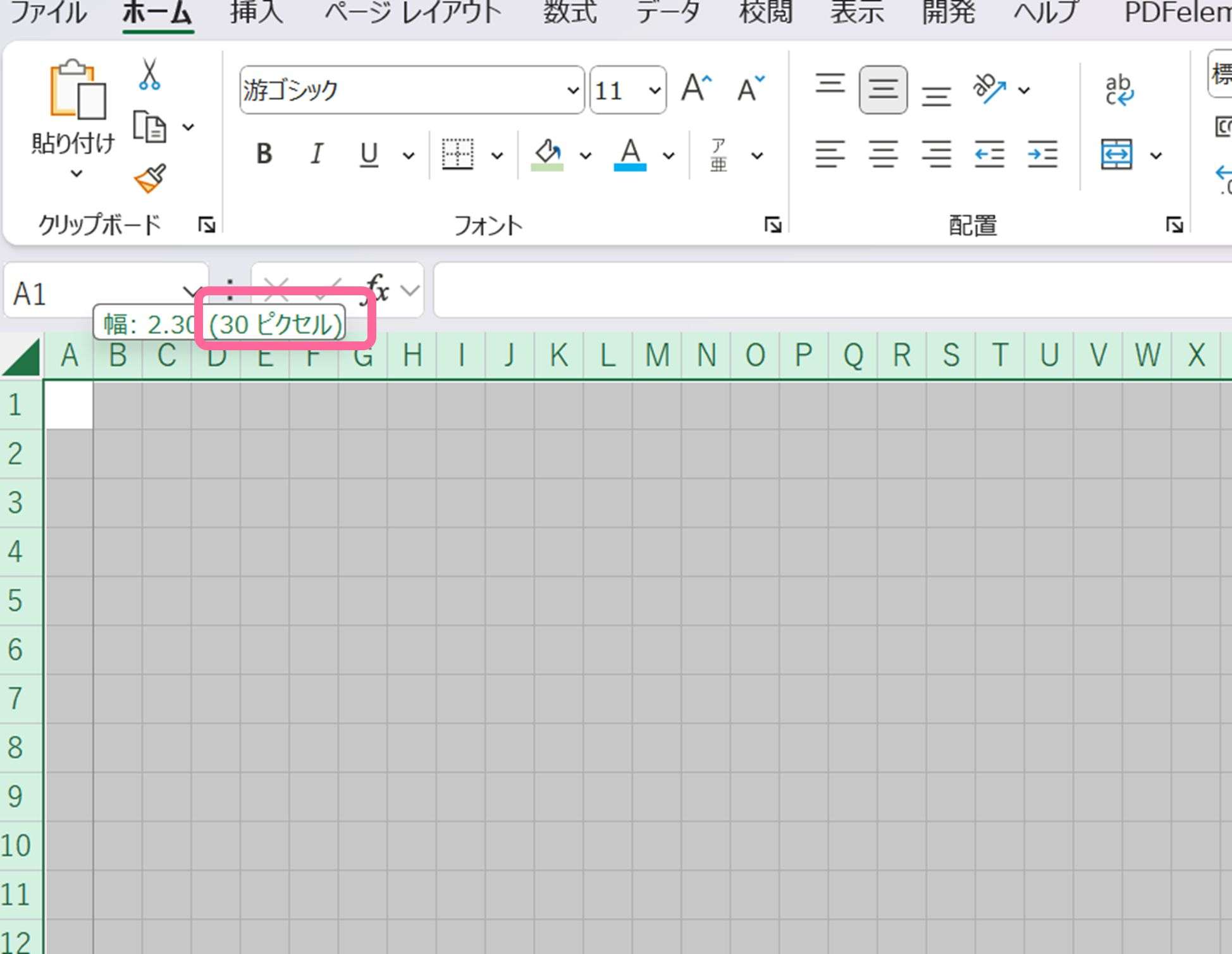Open the font name box 游ゴシック
This screenshot has height=954, width=1232.
pos(412,90)
